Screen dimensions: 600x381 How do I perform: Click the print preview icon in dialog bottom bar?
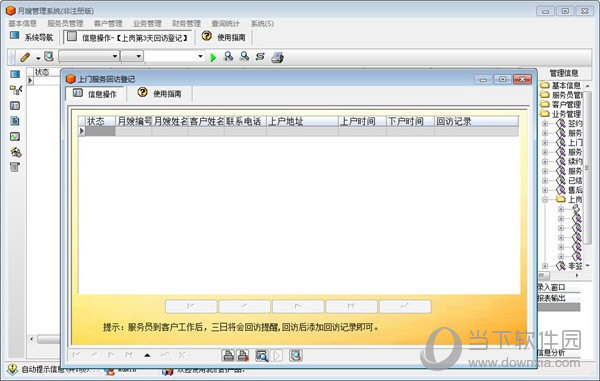pyautogui.click(x=262, y=356)
